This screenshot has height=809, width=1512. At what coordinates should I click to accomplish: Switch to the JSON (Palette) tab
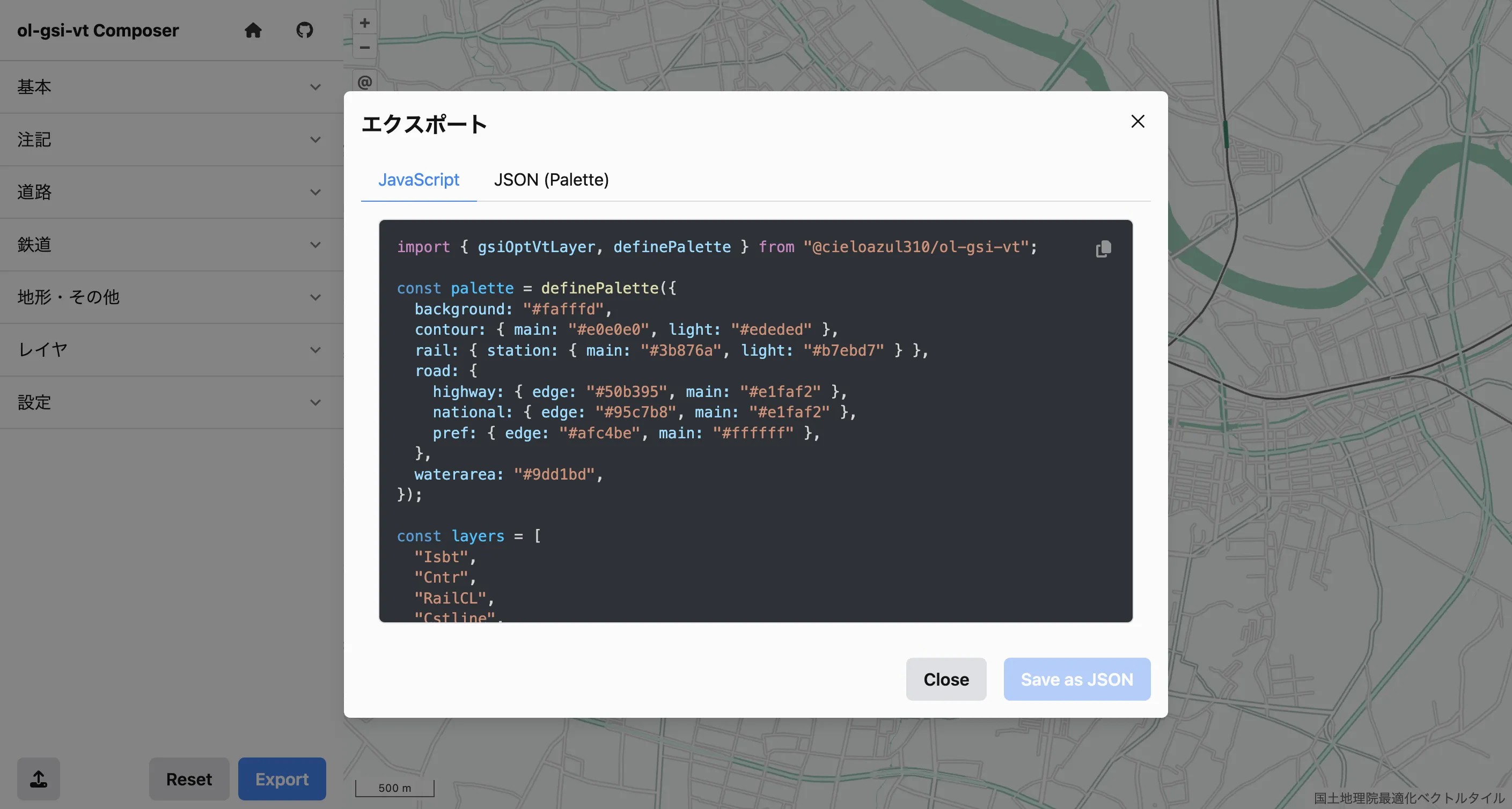pos(551,180)
